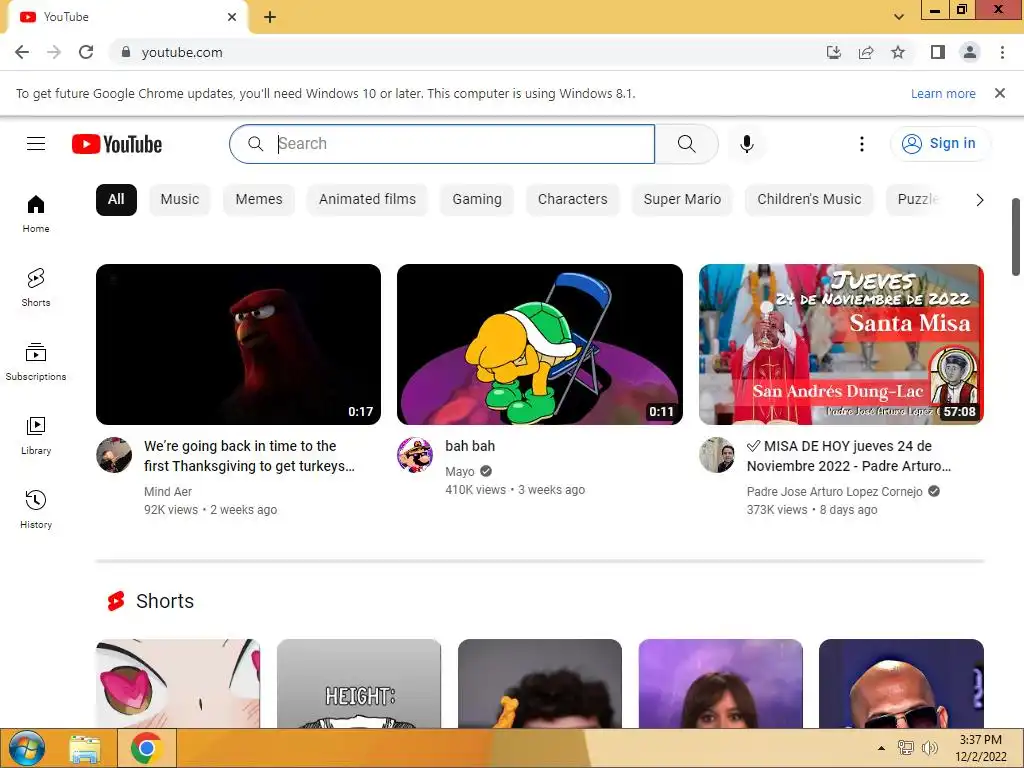The image size is (1024, 768).
Task: Open the Chrome three-dot menu
Action: (1002, 52)
